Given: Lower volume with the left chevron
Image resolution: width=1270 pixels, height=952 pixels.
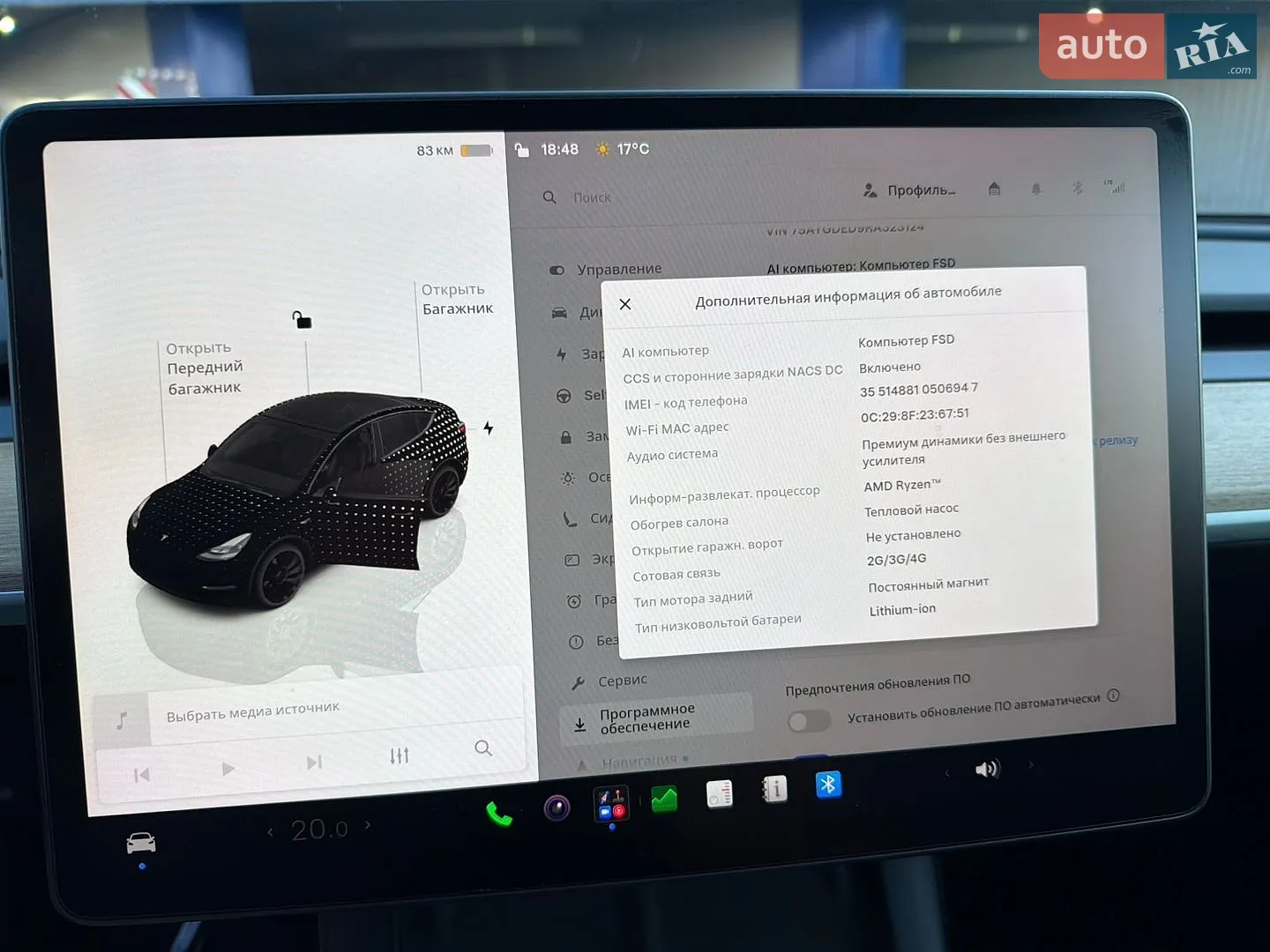Looking at the screenshot, I should [947, 773].
